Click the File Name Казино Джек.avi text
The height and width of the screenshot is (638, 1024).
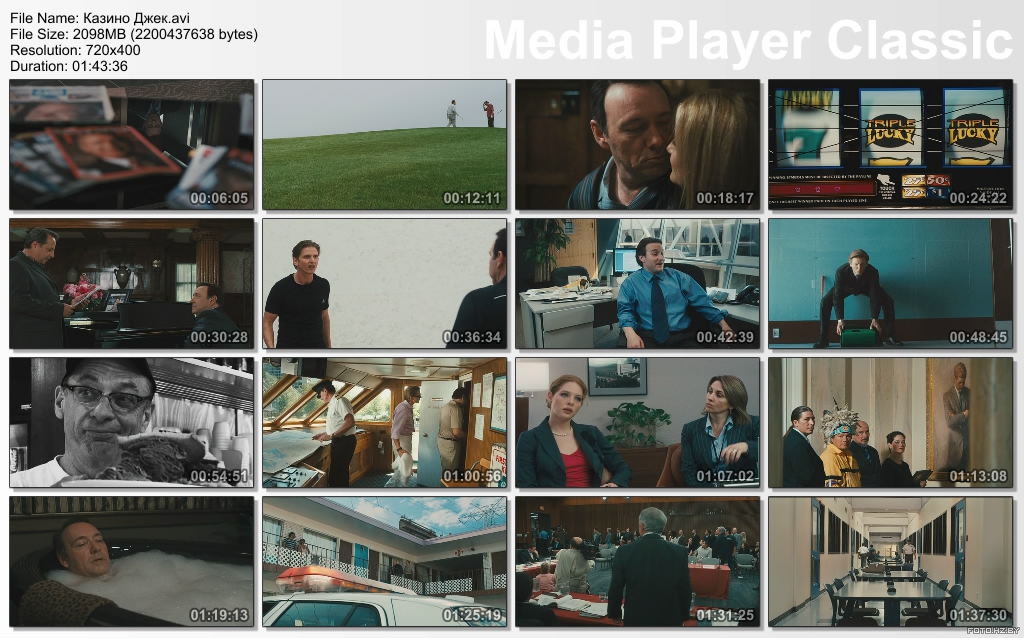coord(100,18)
